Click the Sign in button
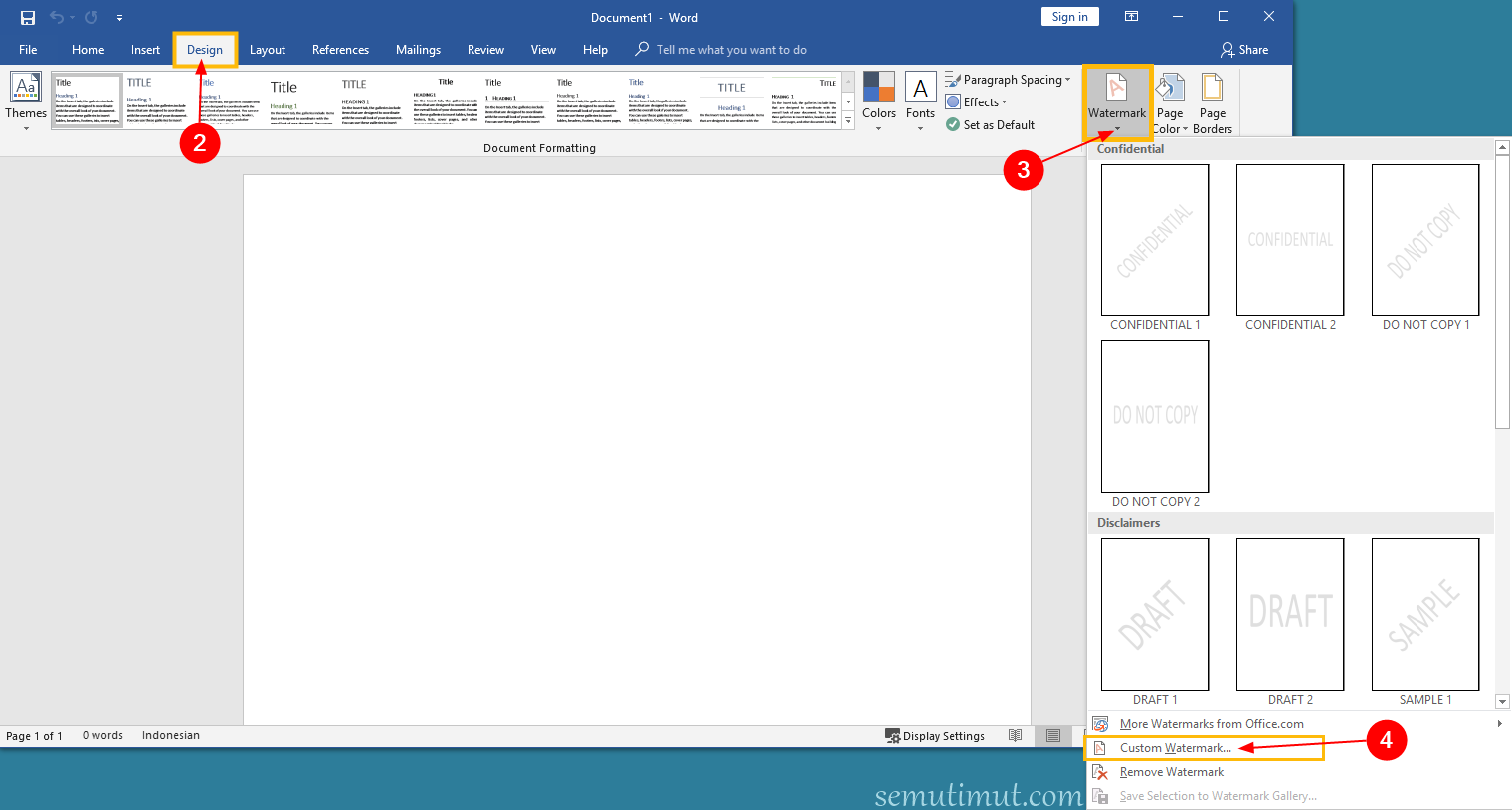This screenshot has height=810, width=1512. [x=1070, y=17]
